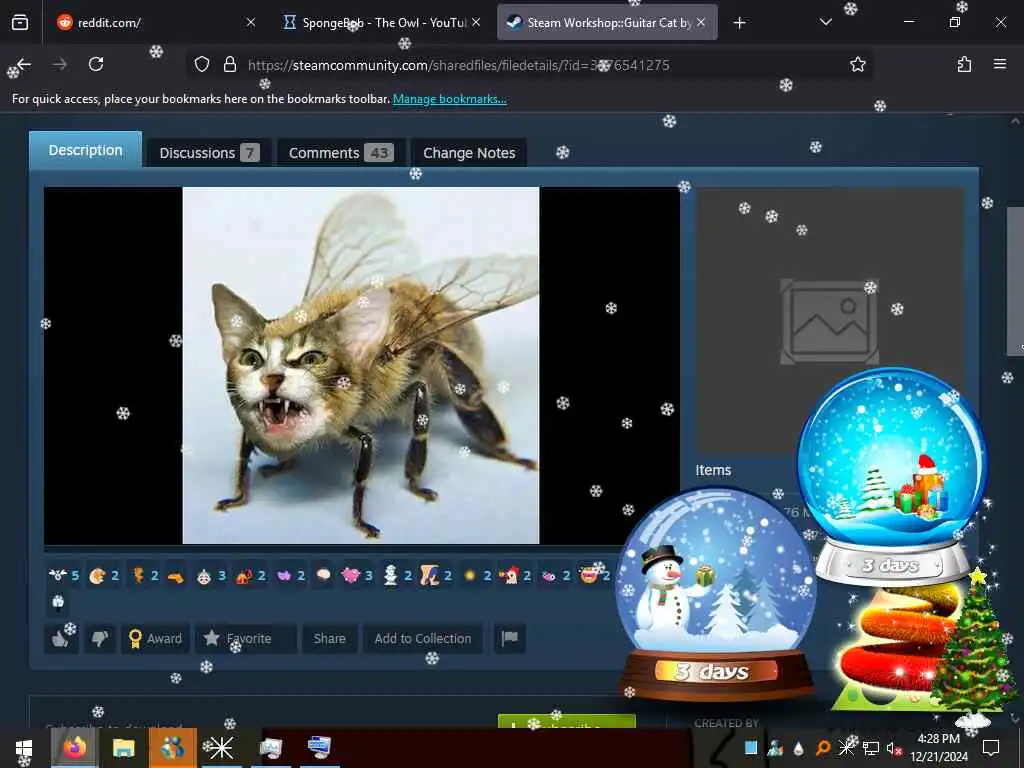Show tracking protection shield info

(202, 65)
